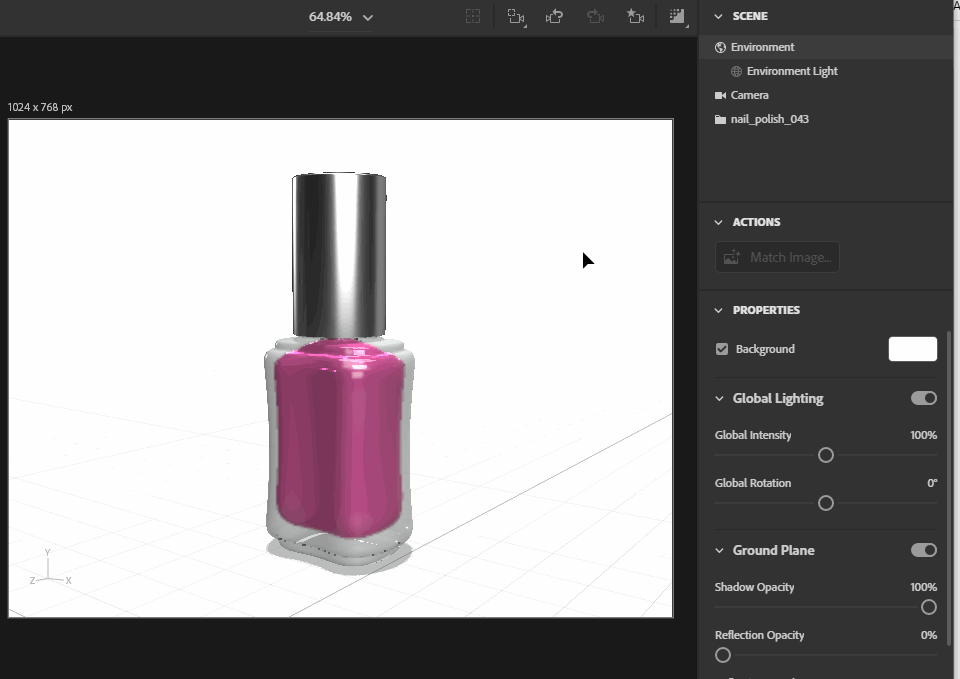
Task: Collapse the Ground Plane group
Action: pos(719,550)
